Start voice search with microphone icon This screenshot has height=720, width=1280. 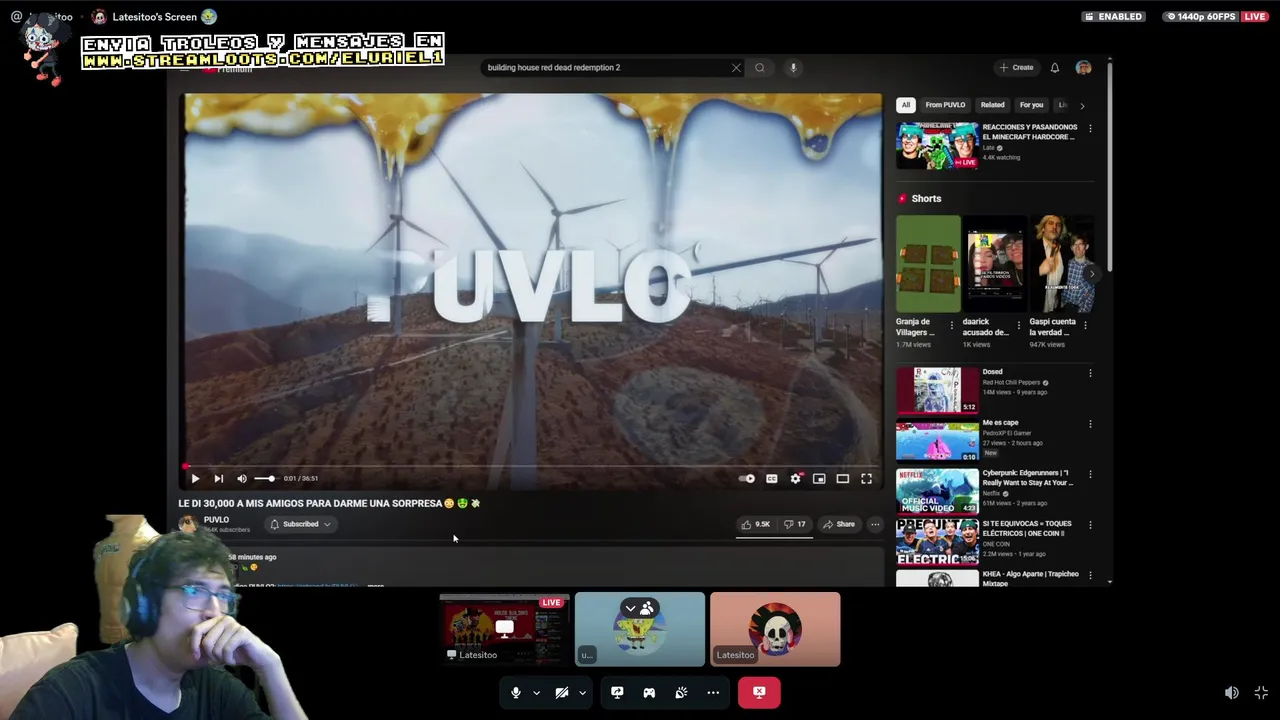click(x=793, y=68)
